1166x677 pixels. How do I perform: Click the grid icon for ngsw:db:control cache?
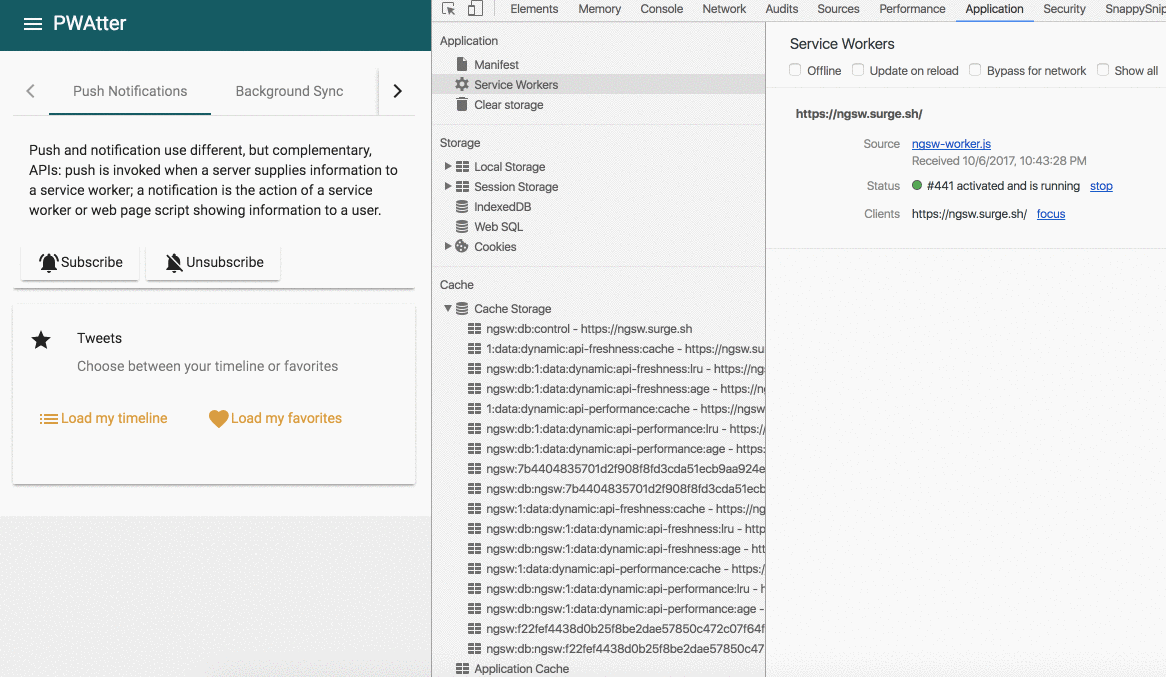tap(474, 328)
